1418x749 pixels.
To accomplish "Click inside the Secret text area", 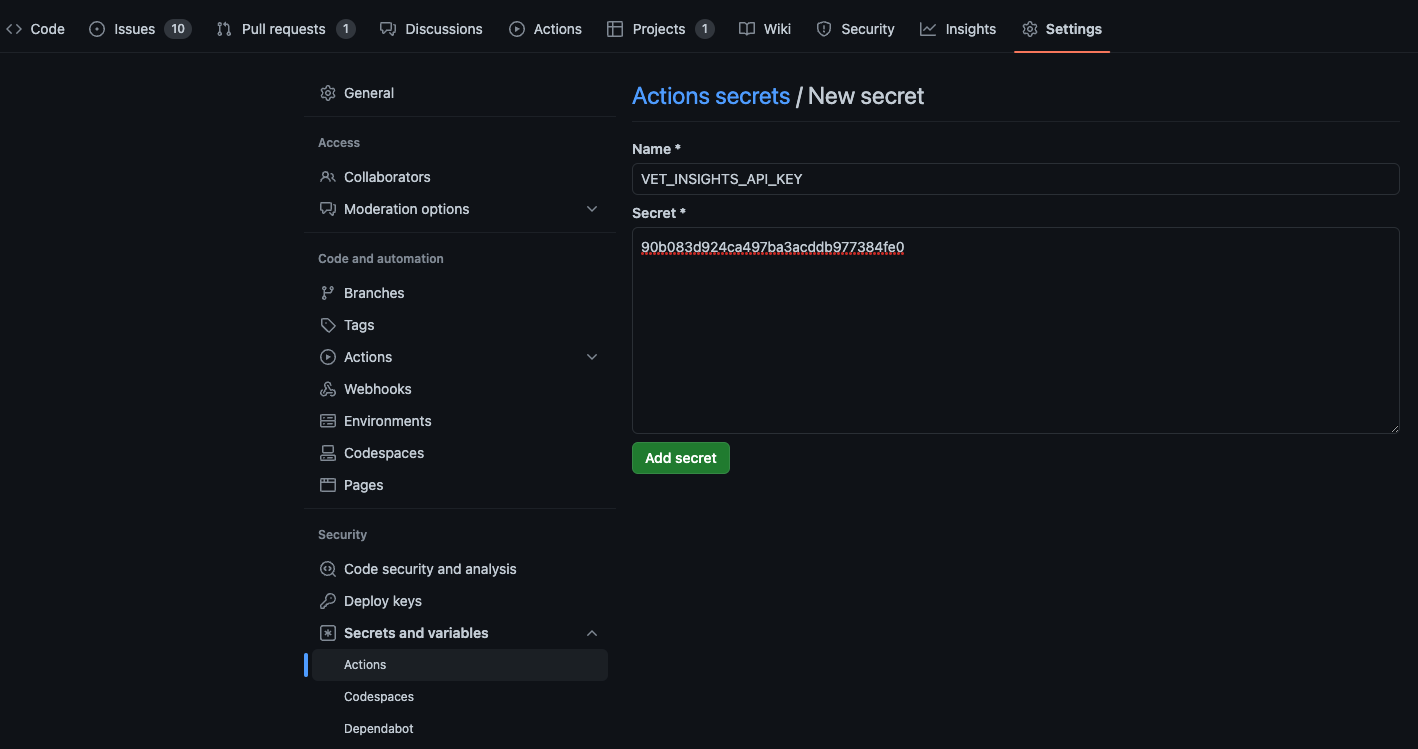I will coord(1015,330).
